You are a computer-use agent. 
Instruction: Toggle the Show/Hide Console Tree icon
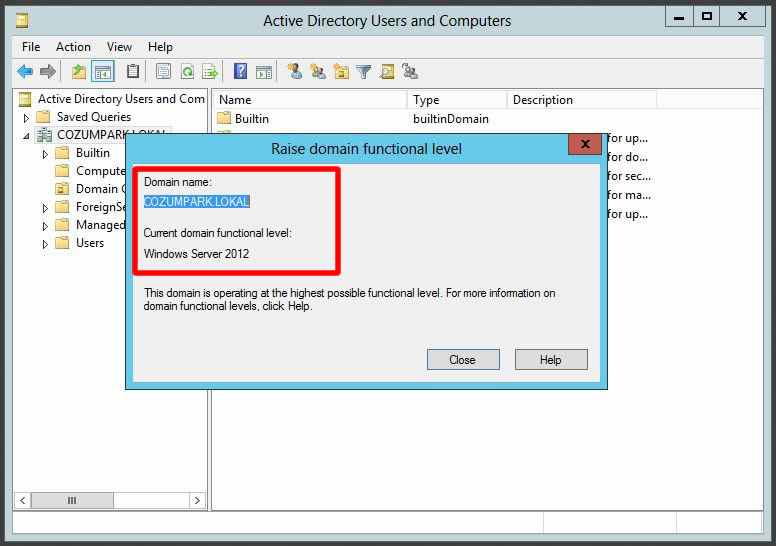pyautogui.click(x=103, y=72)
